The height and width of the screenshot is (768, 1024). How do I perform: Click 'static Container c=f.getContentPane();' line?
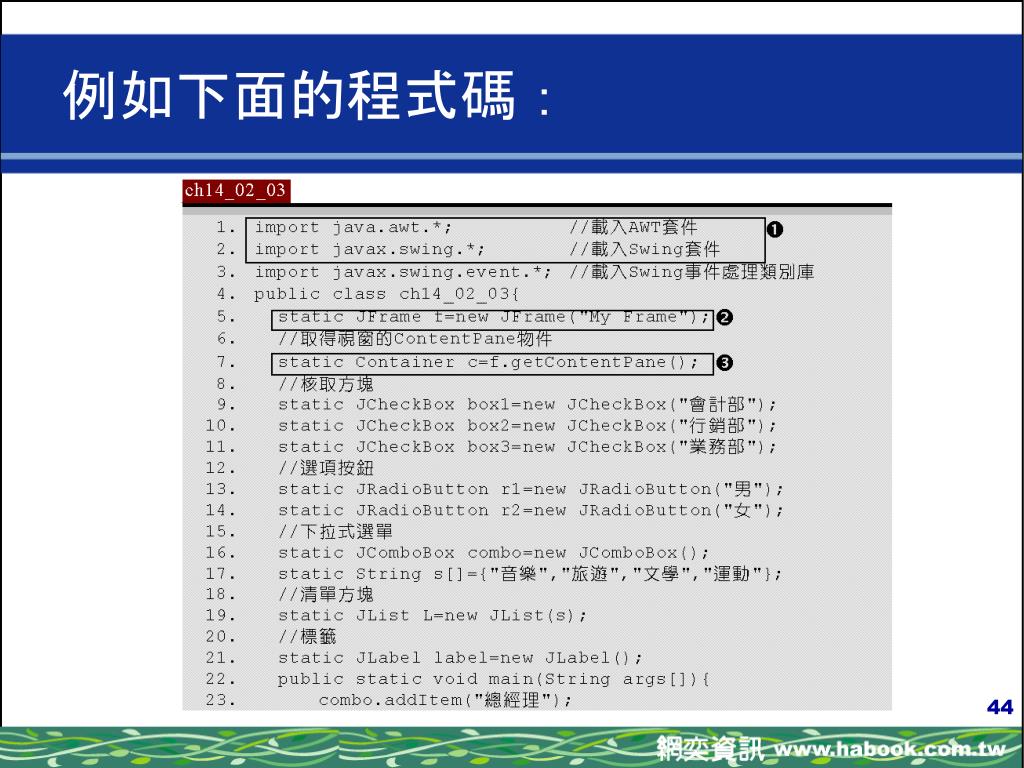[487, 362]
